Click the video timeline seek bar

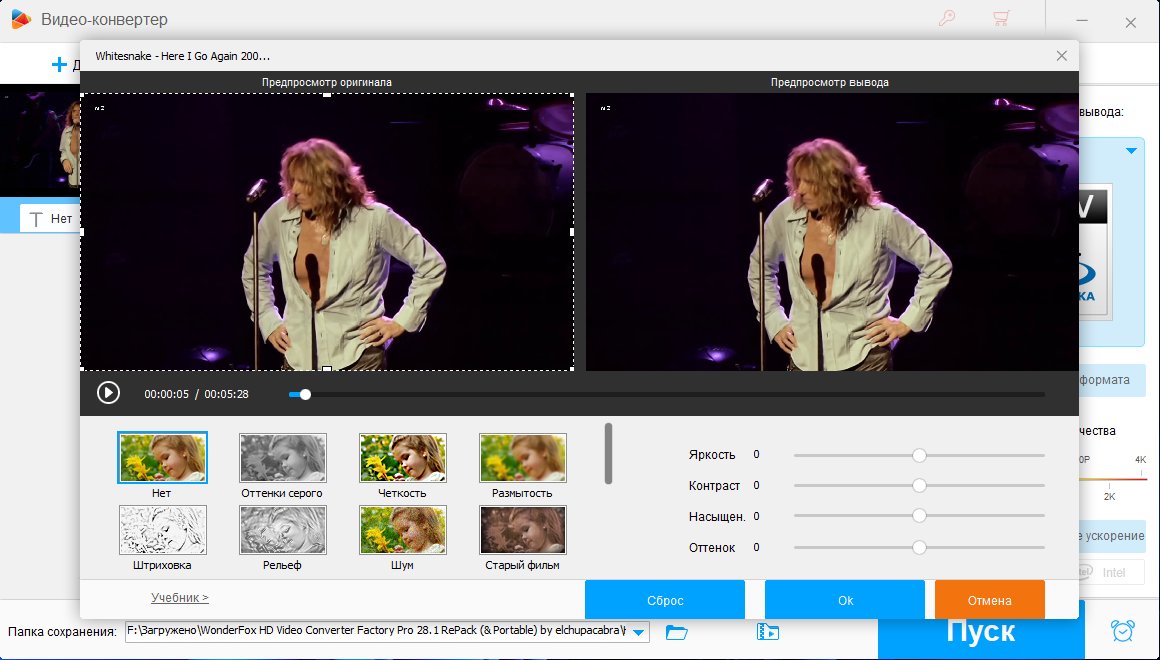670,395
